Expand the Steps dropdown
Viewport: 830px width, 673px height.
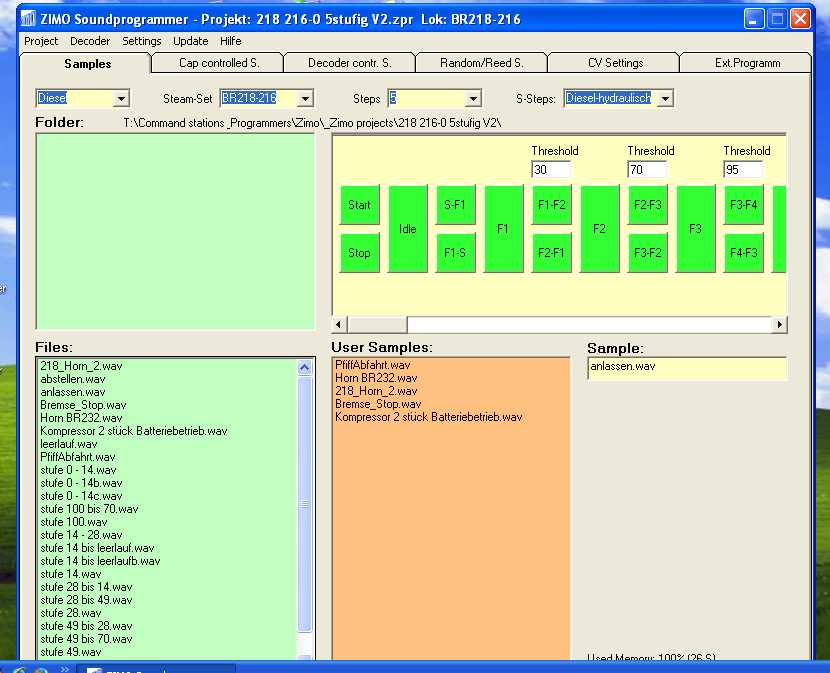(473, 98)
